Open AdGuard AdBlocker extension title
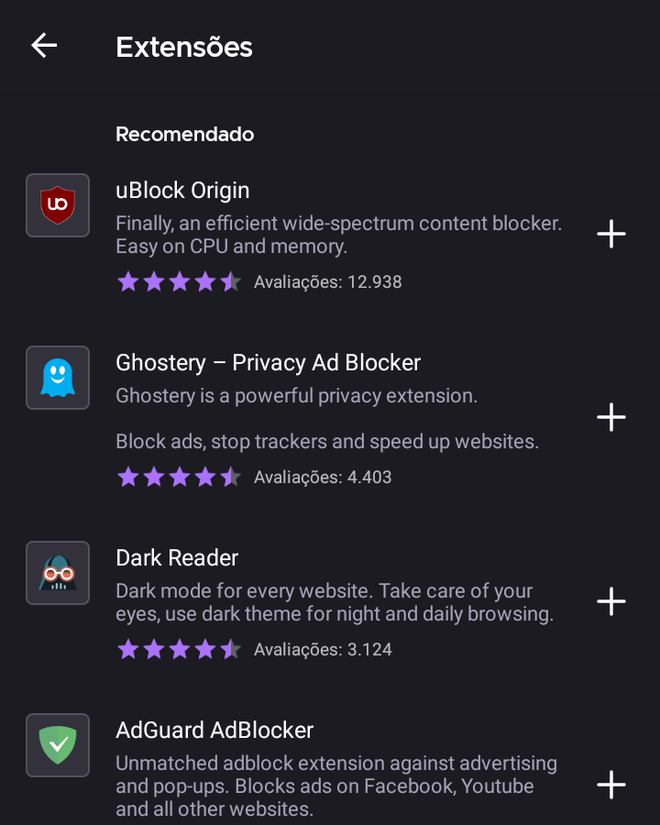Image resolution: width=660 pixels, height=825 pixels. (x=215, y=730)
